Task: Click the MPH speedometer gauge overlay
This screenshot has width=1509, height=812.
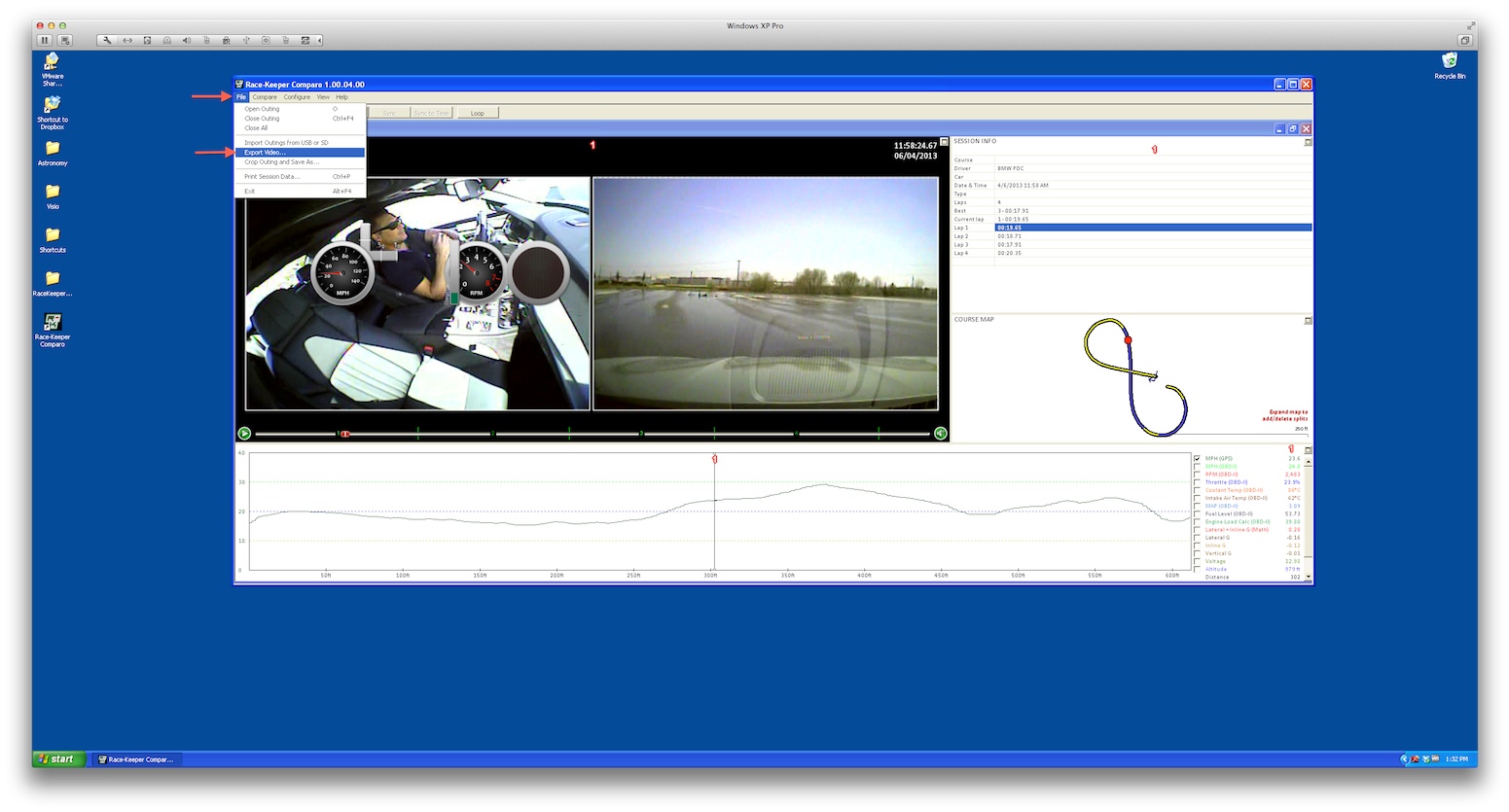Action: click(x=342, y=271)
